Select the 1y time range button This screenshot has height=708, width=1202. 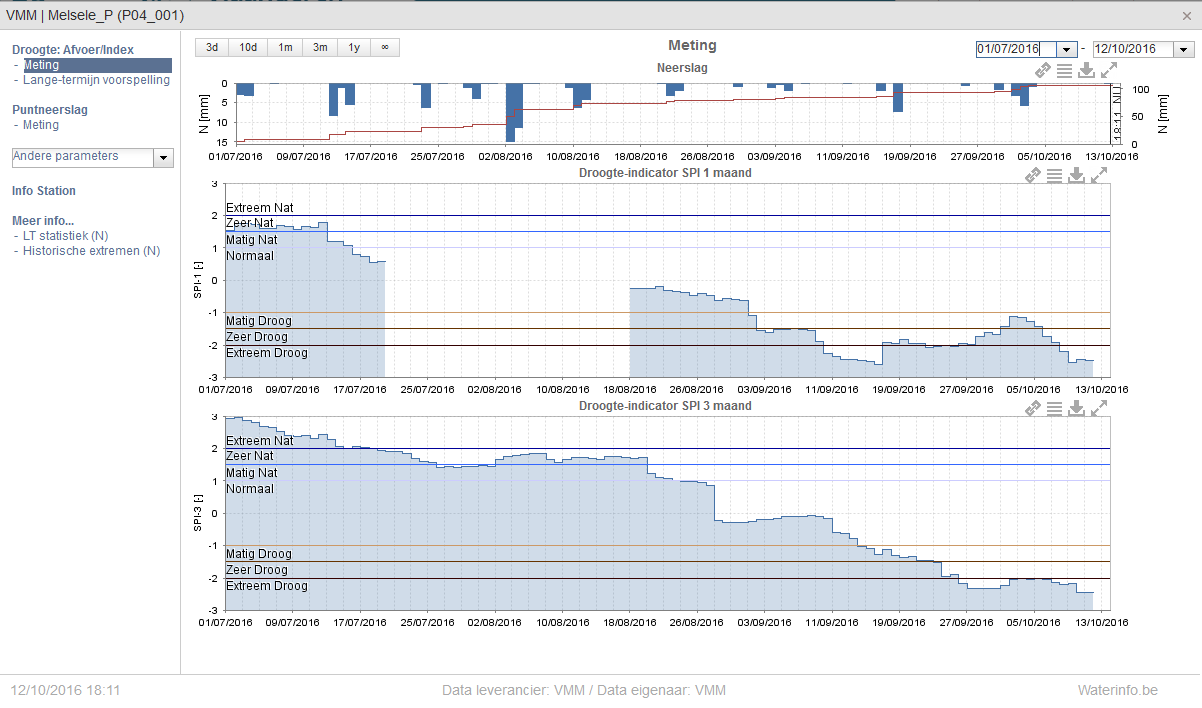(354, 47)
